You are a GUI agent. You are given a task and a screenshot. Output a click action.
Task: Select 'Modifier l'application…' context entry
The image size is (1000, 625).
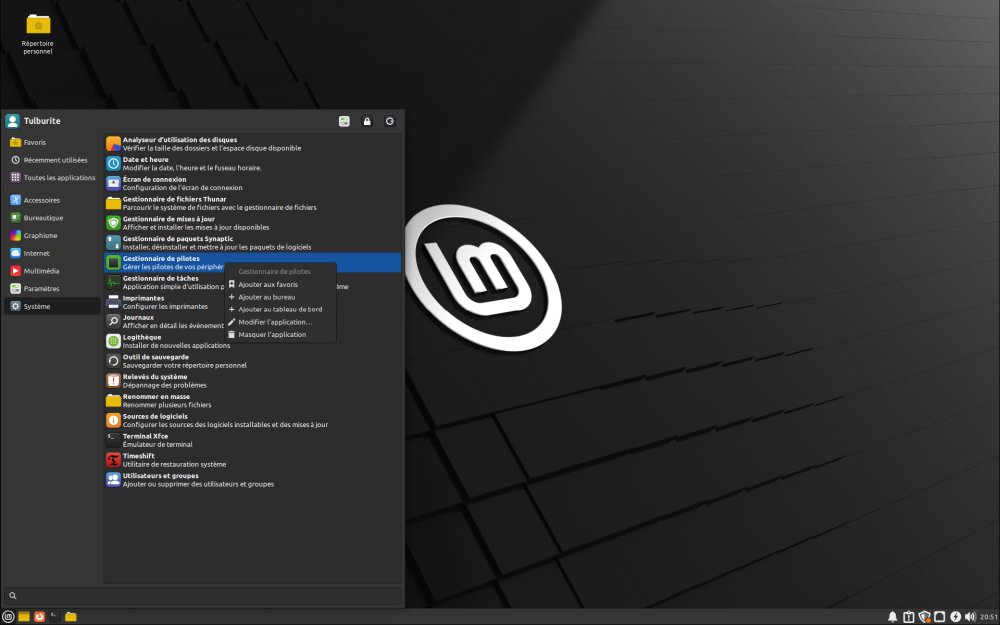274,322
